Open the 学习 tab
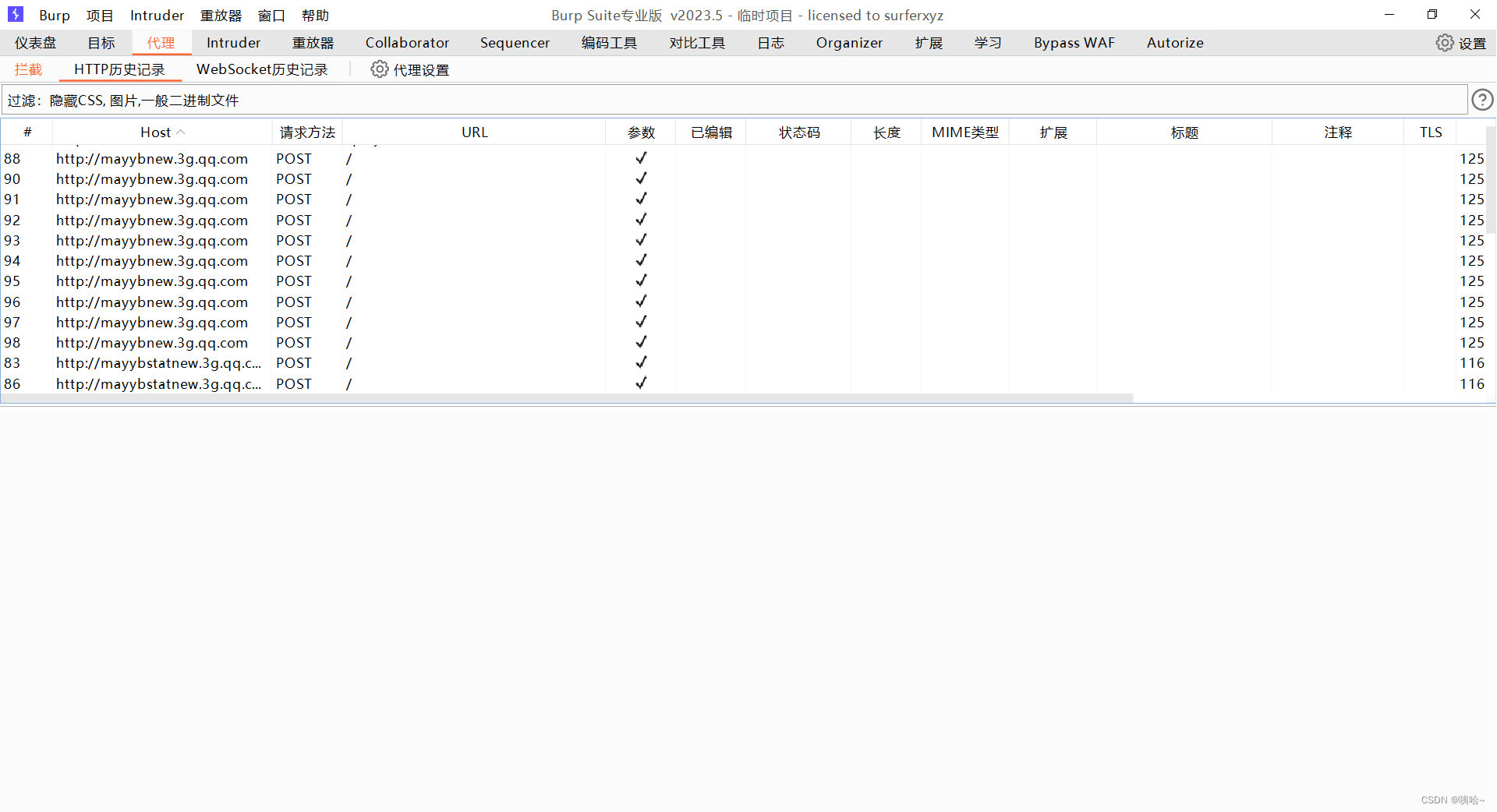Viewport: 1497px width, 812px height. click(988, 43)
